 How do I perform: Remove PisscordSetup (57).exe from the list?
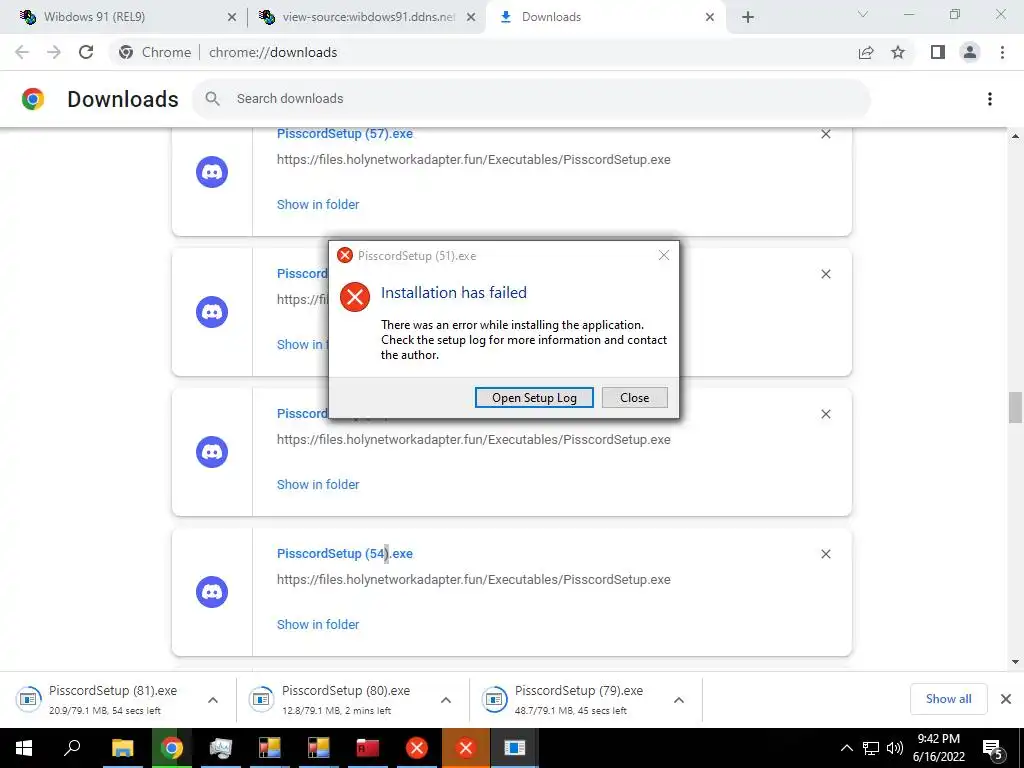pyautogui.click(x=825, y=134)
